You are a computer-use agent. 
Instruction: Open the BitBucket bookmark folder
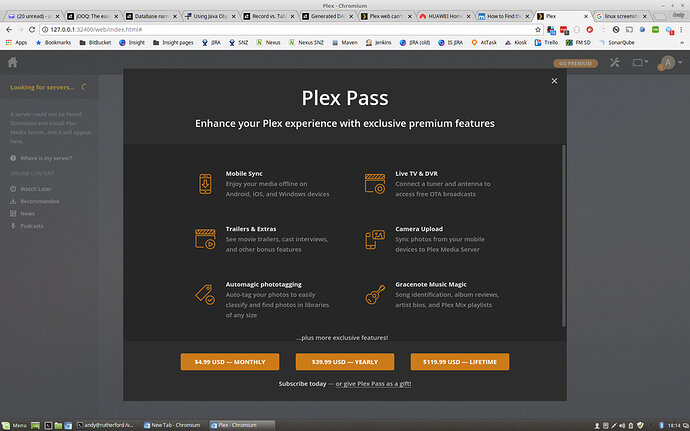(x=95, y=43)
